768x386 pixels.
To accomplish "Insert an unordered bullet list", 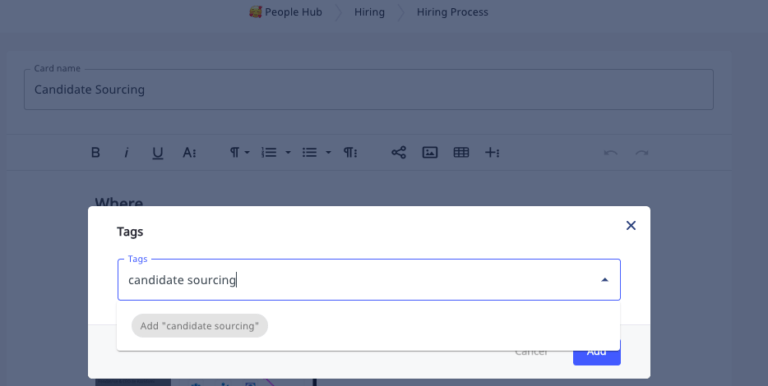I will point(309,152).
